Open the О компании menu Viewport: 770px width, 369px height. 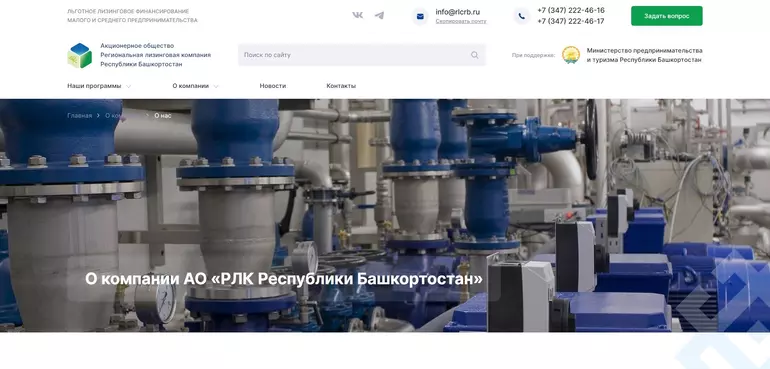point(191,86)
